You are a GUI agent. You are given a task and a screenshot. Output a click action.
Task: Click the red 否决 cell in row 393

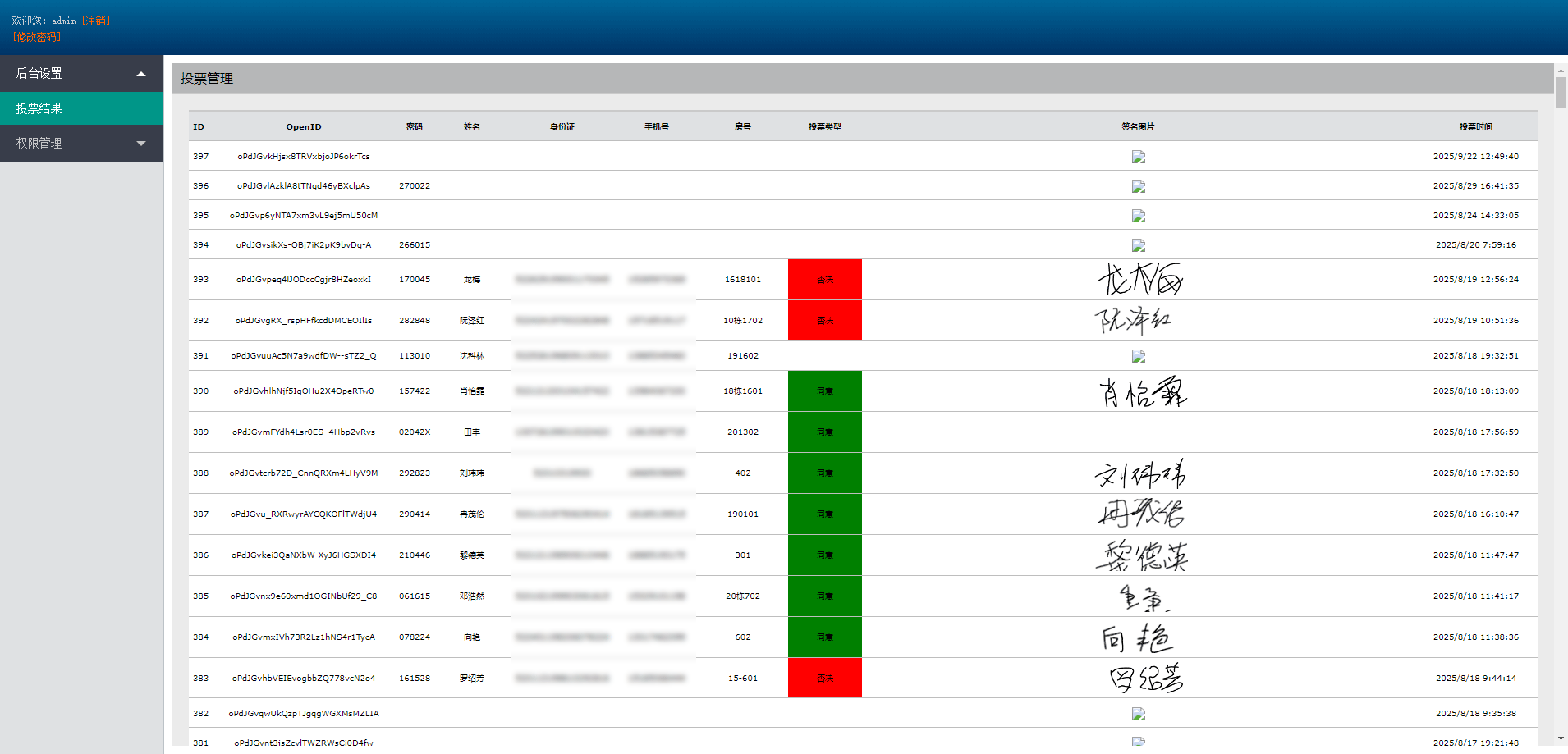tap(824, 280)
